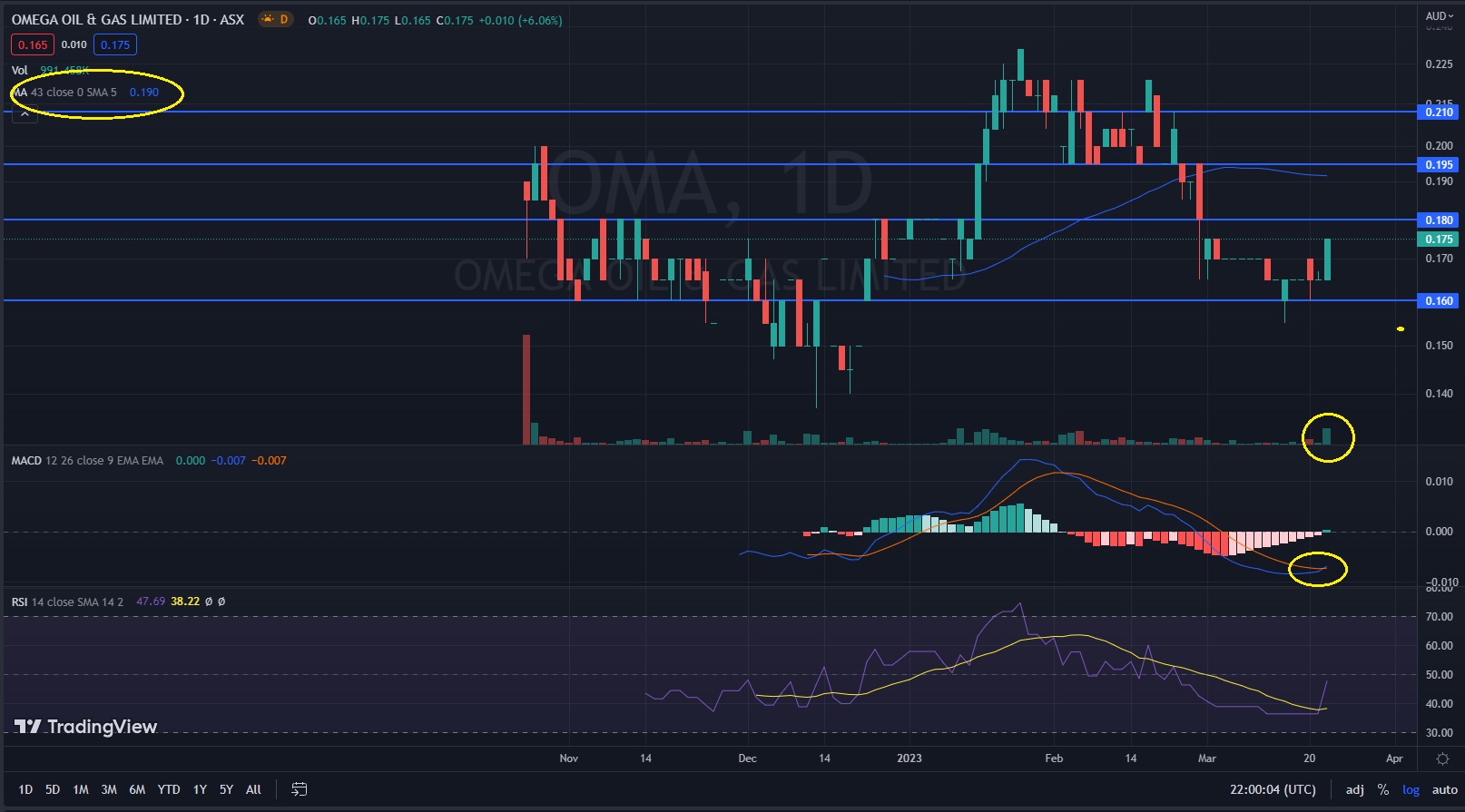
Task: Click the green 0.175 current price label
Action: [x=1439, y=240]
